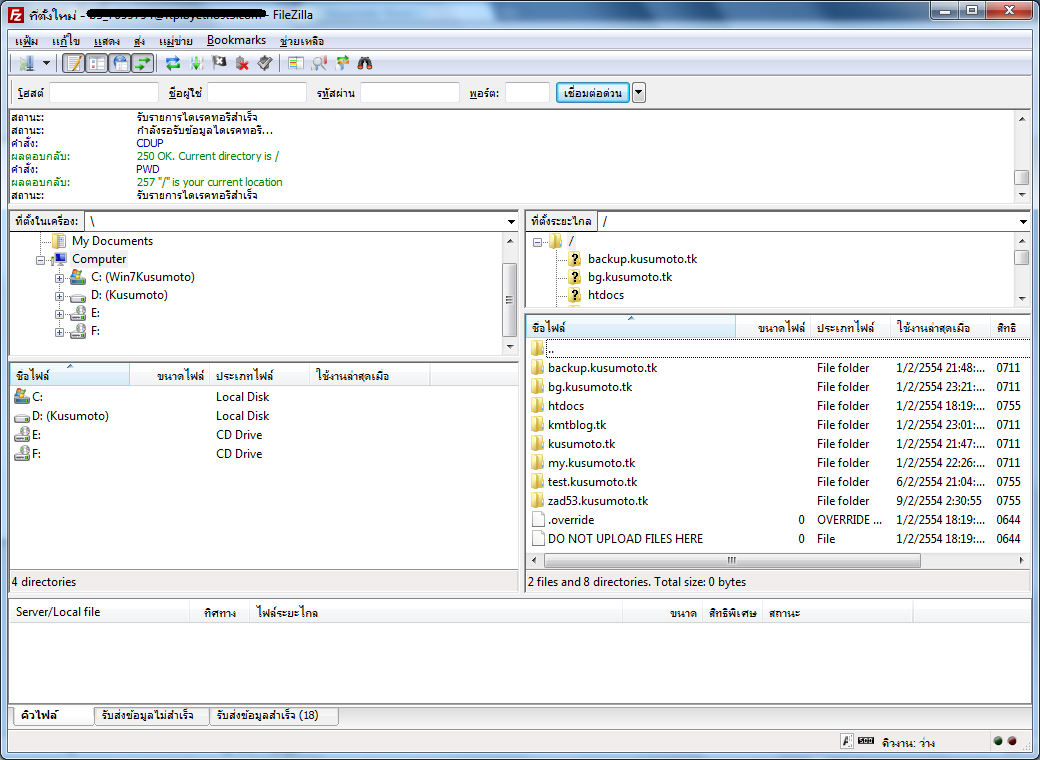Click the .override file icon
The image size is (1040, 760).
tap(538, 520)
